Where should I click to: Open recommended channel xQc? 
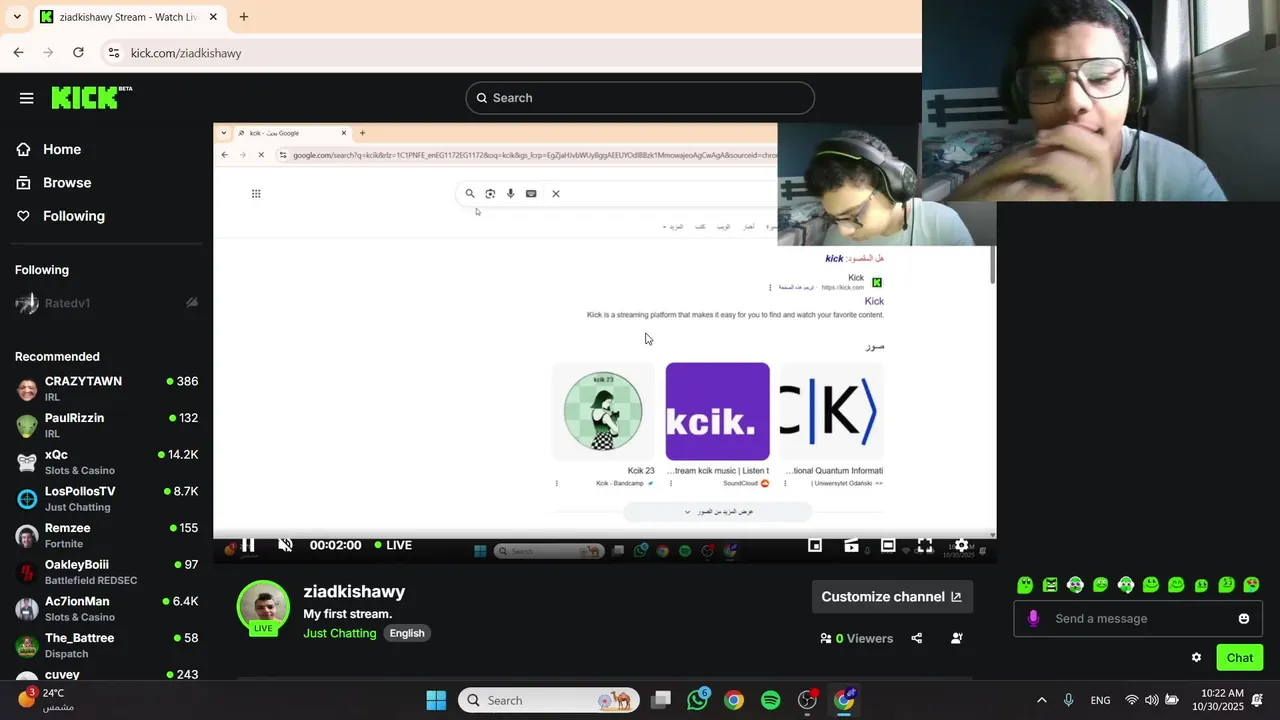(x=106, y=462)
